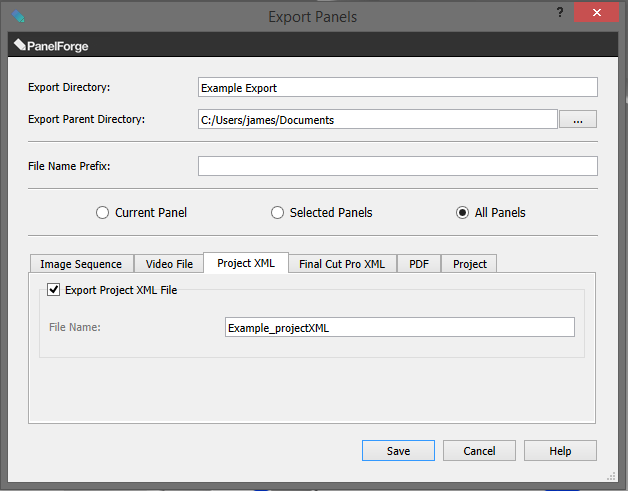Image resolution: width=628 pixels, height=491 pixels.
Task: Browse for export parent directory
Action: coord(578,120)
